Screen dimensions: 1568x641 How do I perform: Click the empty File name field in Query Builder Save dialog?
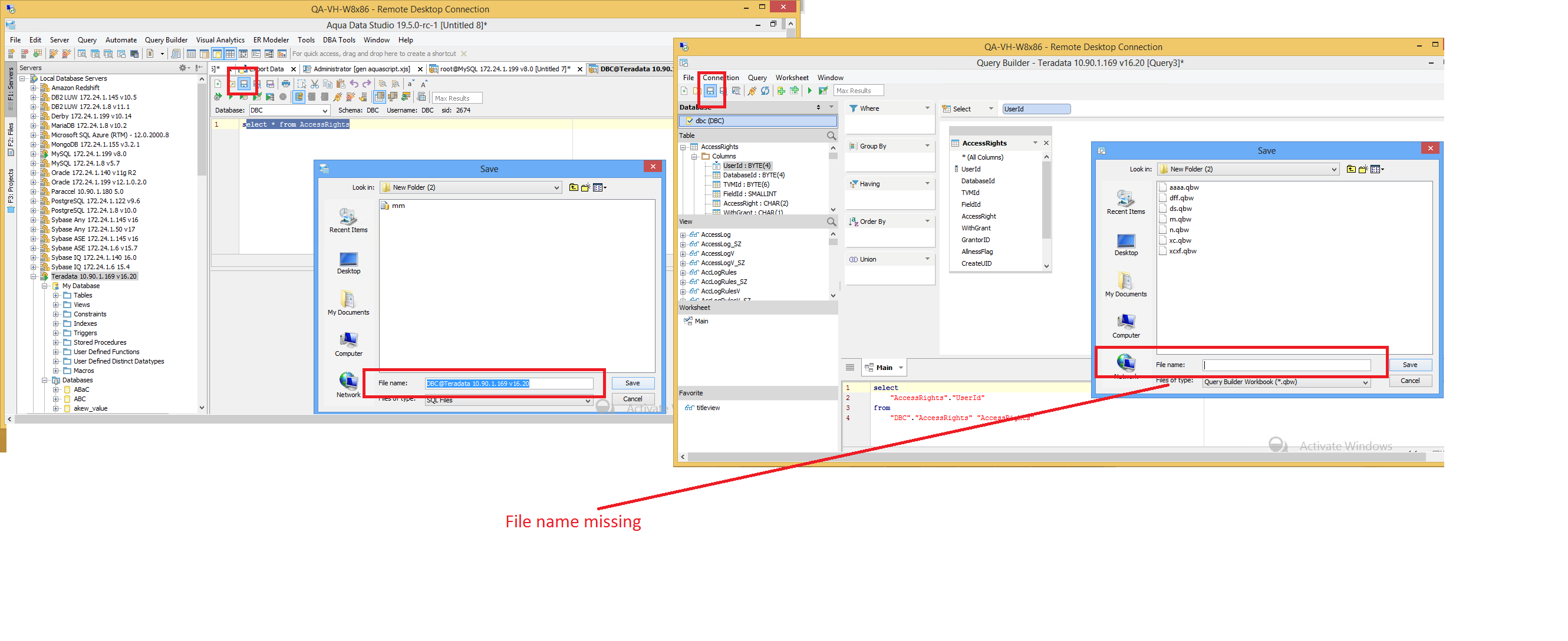1287,365
